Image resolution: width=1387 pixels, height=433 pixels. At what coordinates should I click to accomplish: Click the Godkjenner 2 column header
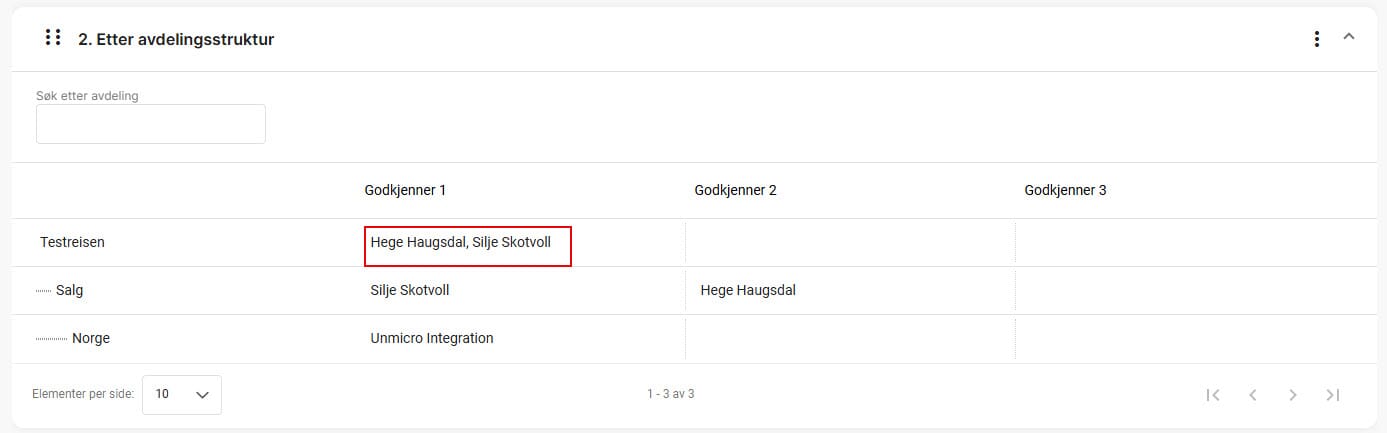(735, 190)
